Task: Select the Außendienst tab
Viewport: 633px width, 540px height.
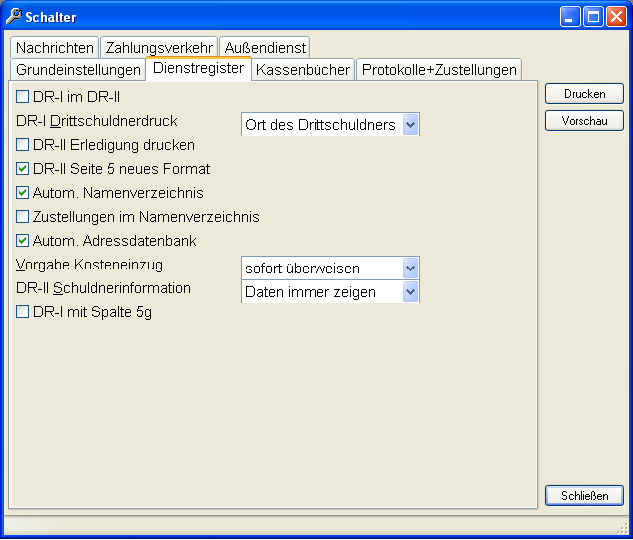Action: tap(265, 48)
